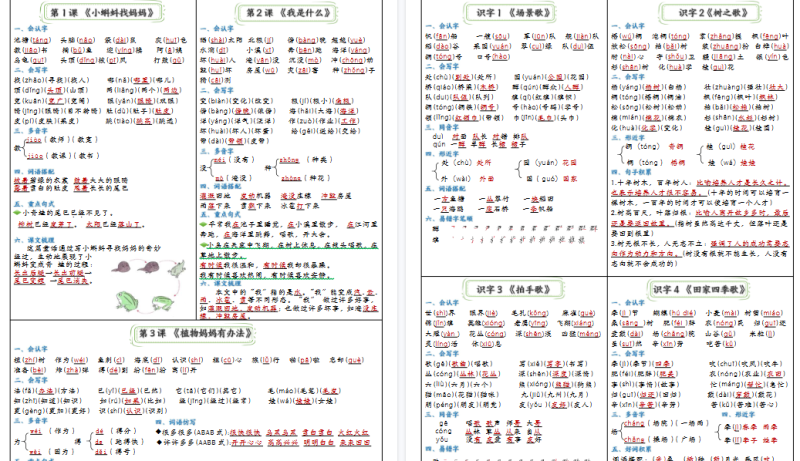Image resolution: width=800 pixels, height=461 pixels.
Task: Click the 识字4《田家四季歌》title banner
Action: [x=700, y=289]
